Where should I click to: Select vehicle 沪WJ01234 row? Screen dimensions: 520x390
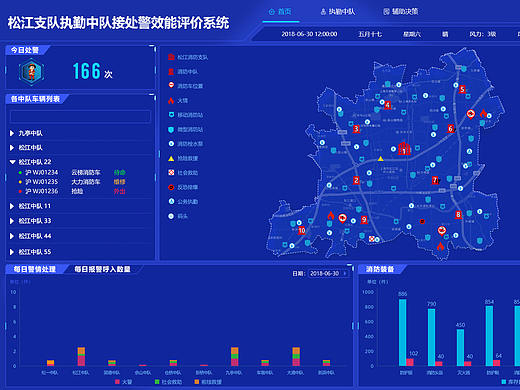coord(72,172)
